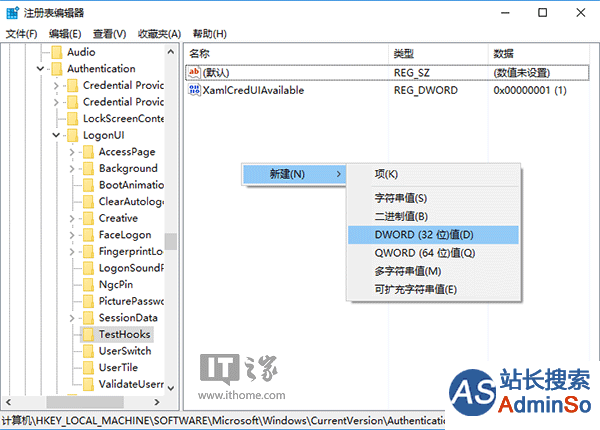Click the tree horizontal scroll-right arrow
The width and height of the screenshot is (600, 430).
coord(157,402)
